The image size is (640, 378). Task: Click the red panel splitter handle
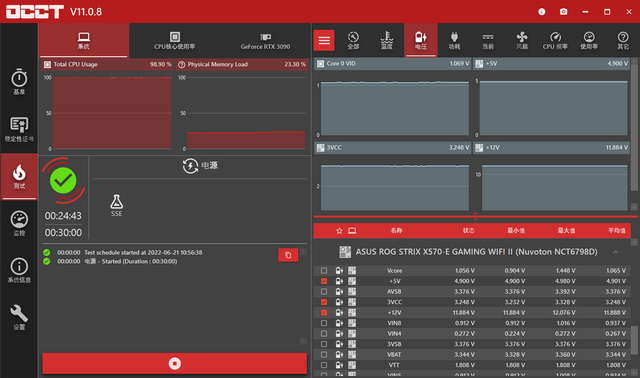point(475,216)
